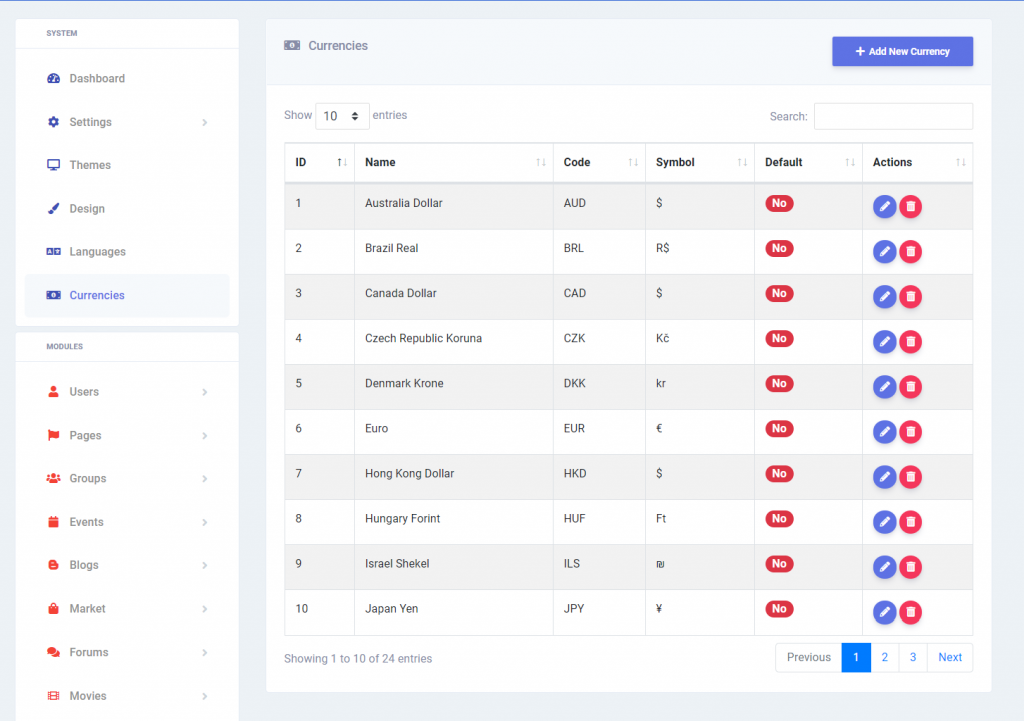Select Currencies in the sidebar
The image size is (1024, 721).
[x=127, y=295]
